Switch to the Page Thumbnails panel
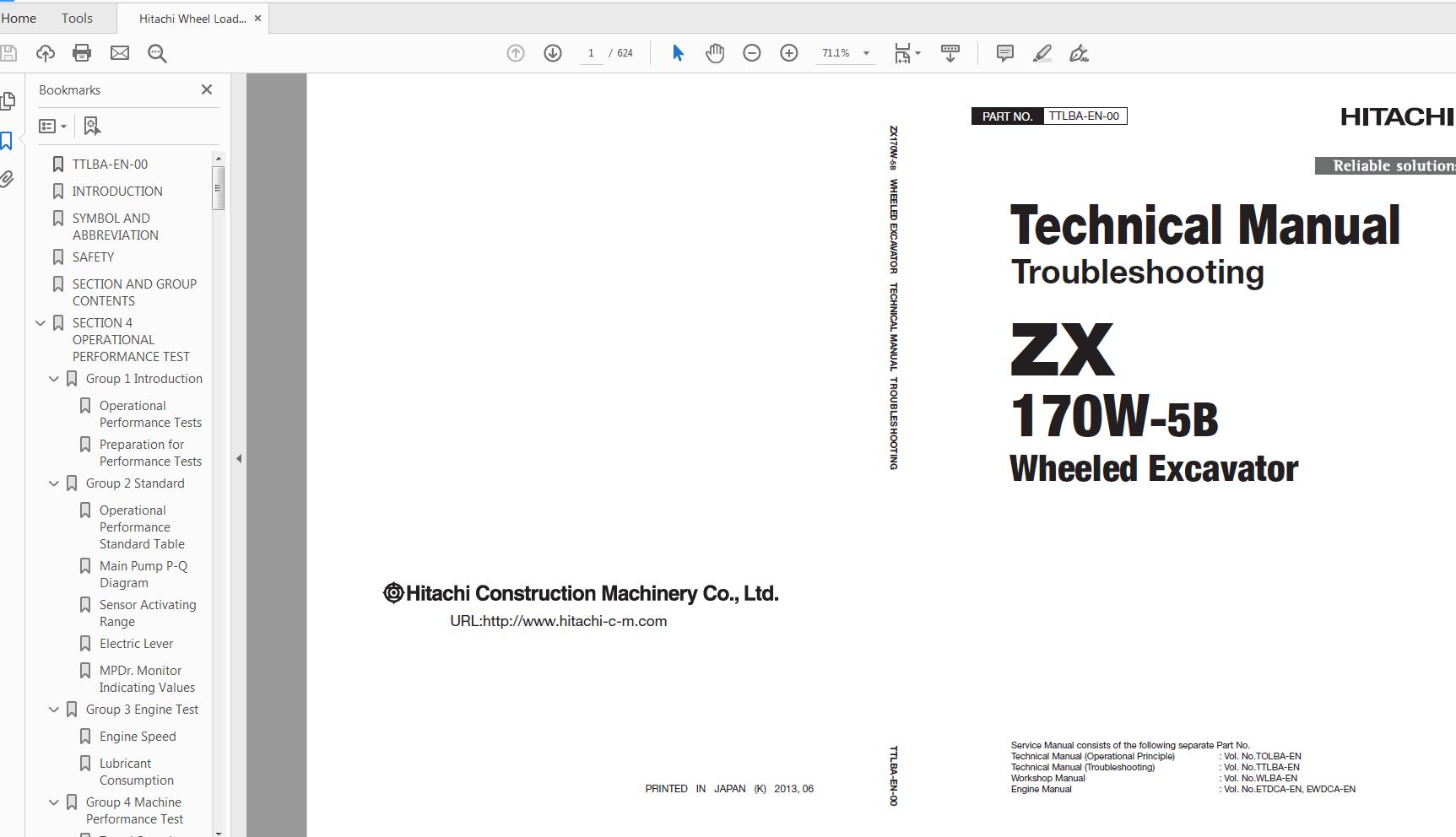1456x837 pixels. 8,100
